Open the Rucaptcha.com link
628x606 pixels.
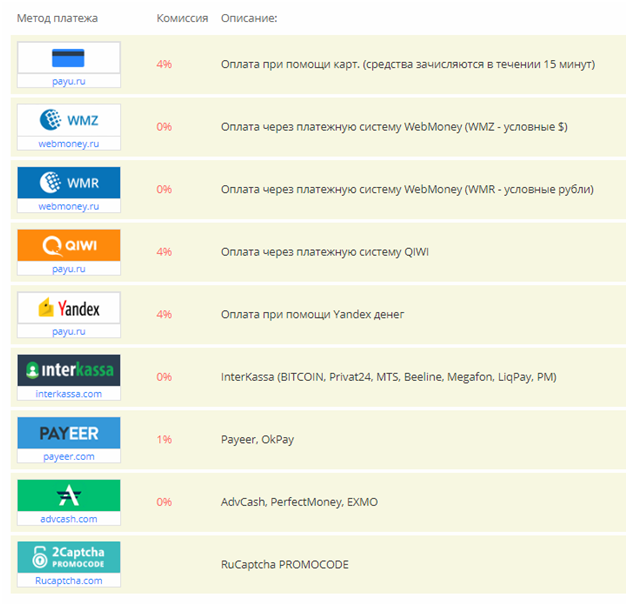[68, 580]
